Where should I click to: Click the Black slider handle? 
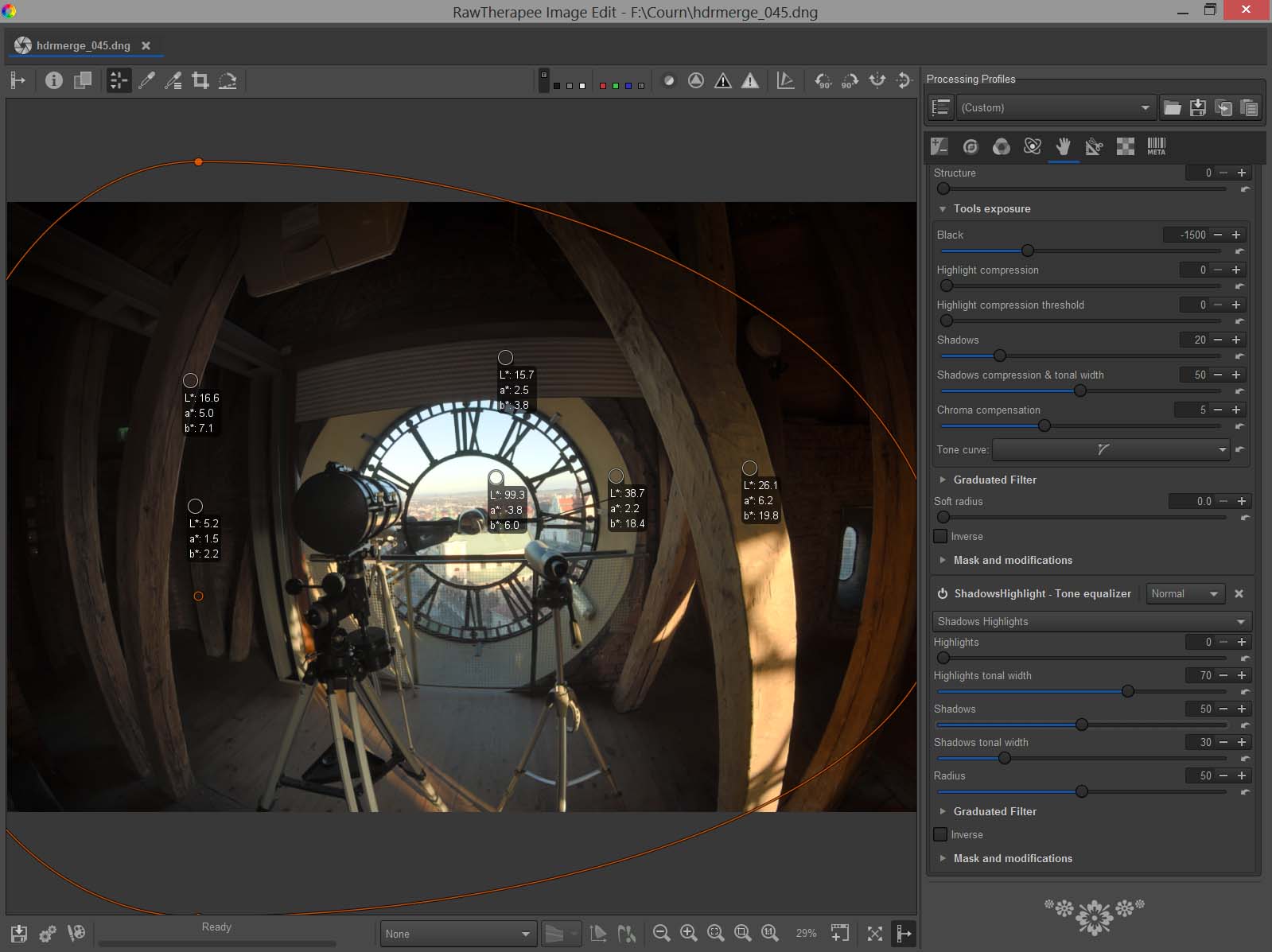(x=1028, y=251)
